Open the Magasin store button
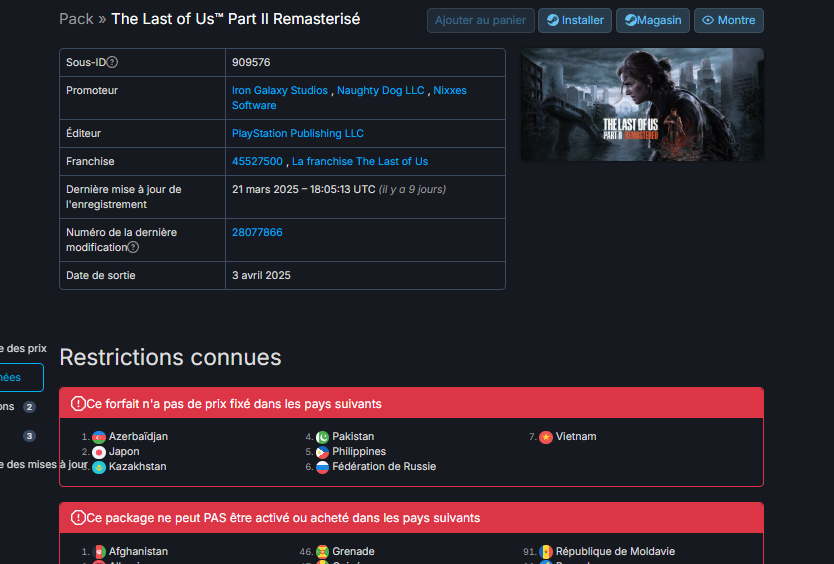 653,20
